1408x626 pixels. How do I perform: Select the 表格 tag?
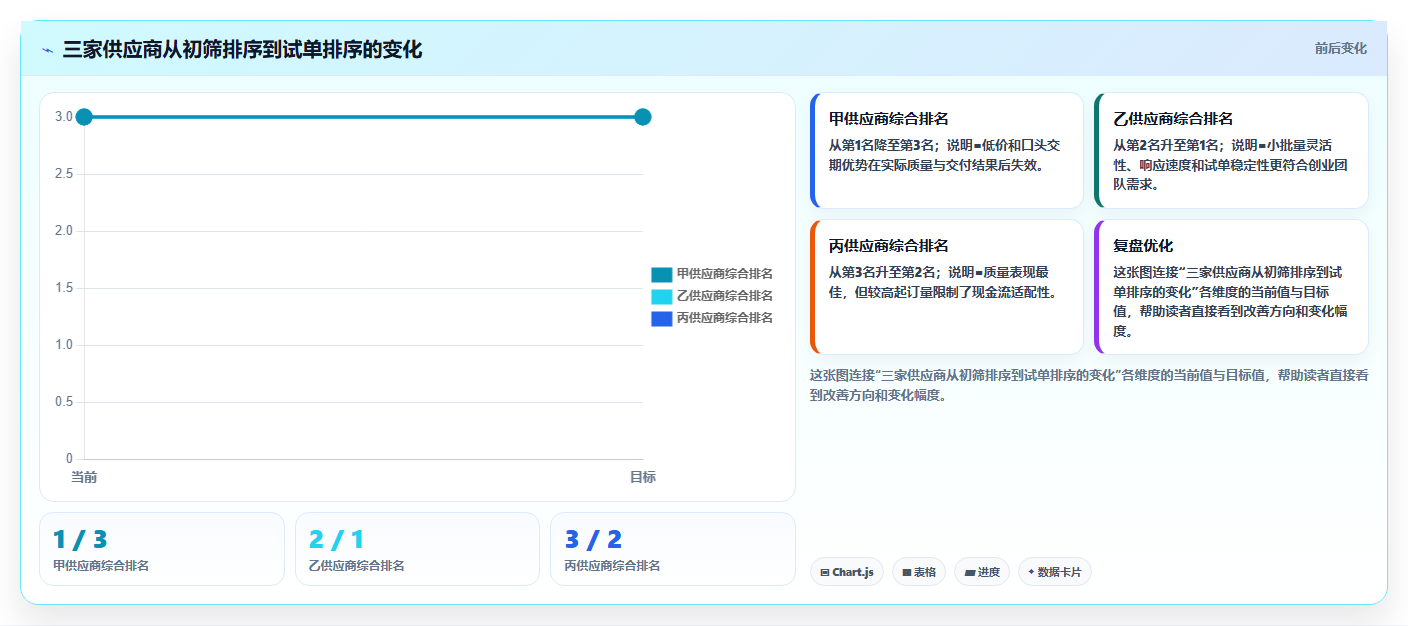[x=918, y=572]
